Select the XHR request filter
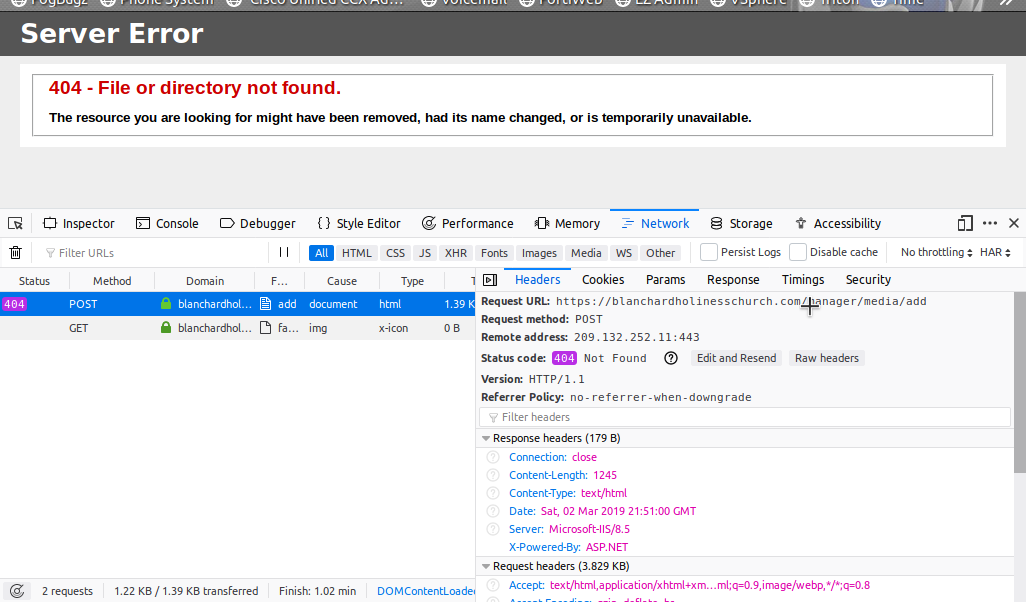 point(456,252)
